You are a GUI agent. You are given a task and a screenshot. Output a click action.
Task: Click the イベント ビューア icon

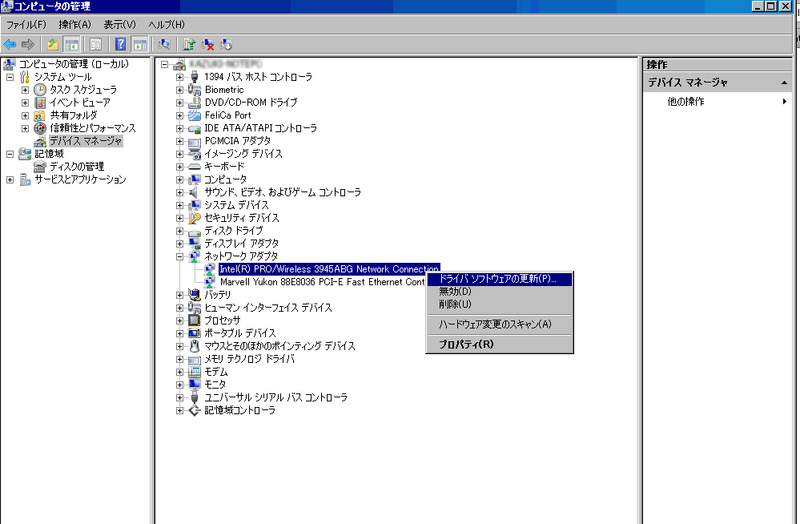[40, 103]
